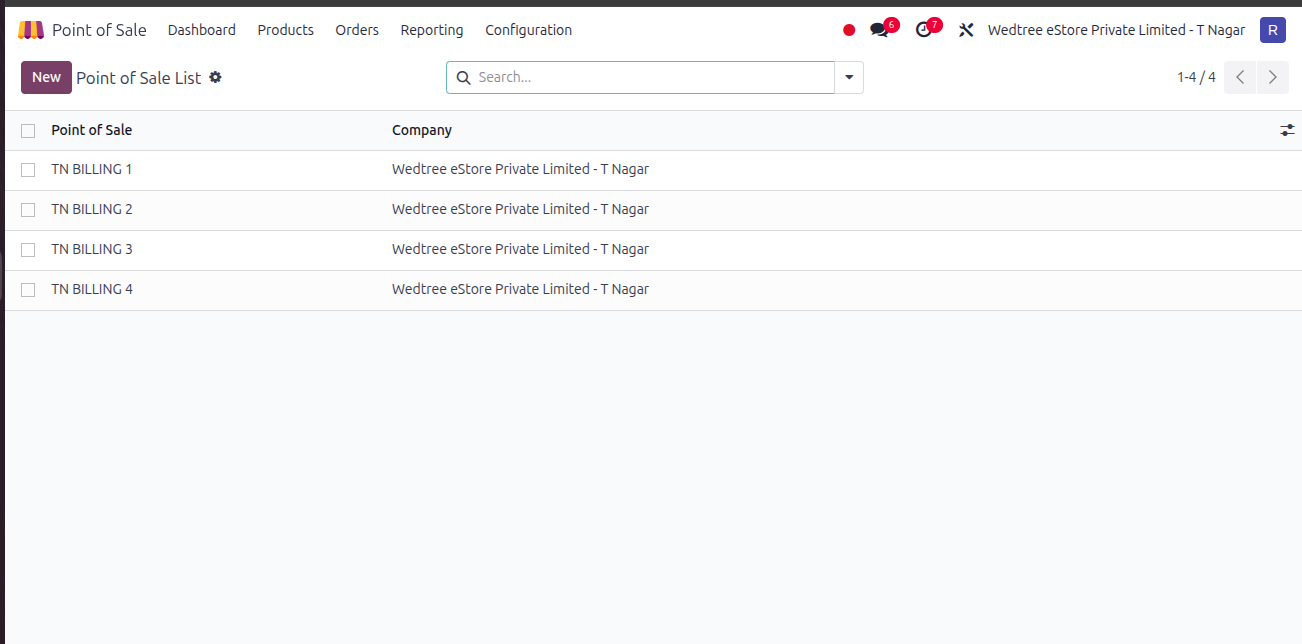Viewport: 1302px width, 644px height.
Task: Open the user avatar R menu
Action: pyautogui.click(x=1272, y=30)
